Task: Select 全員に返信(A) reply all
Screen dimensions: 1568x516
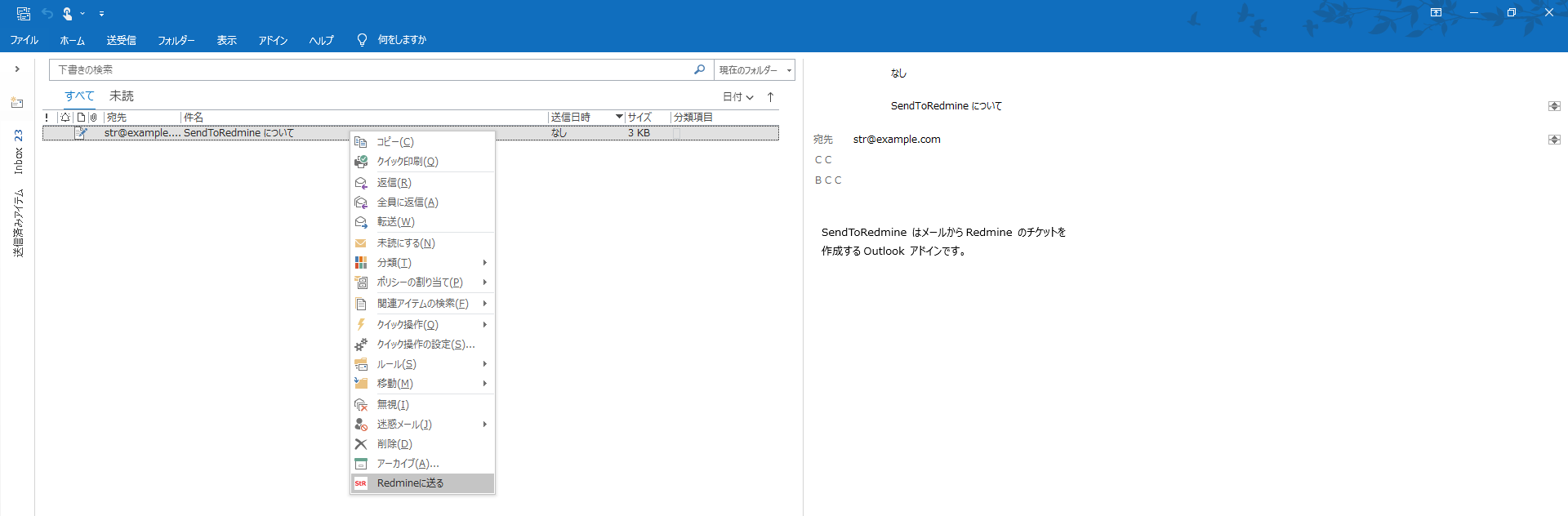Action: (x=422, y=202)
